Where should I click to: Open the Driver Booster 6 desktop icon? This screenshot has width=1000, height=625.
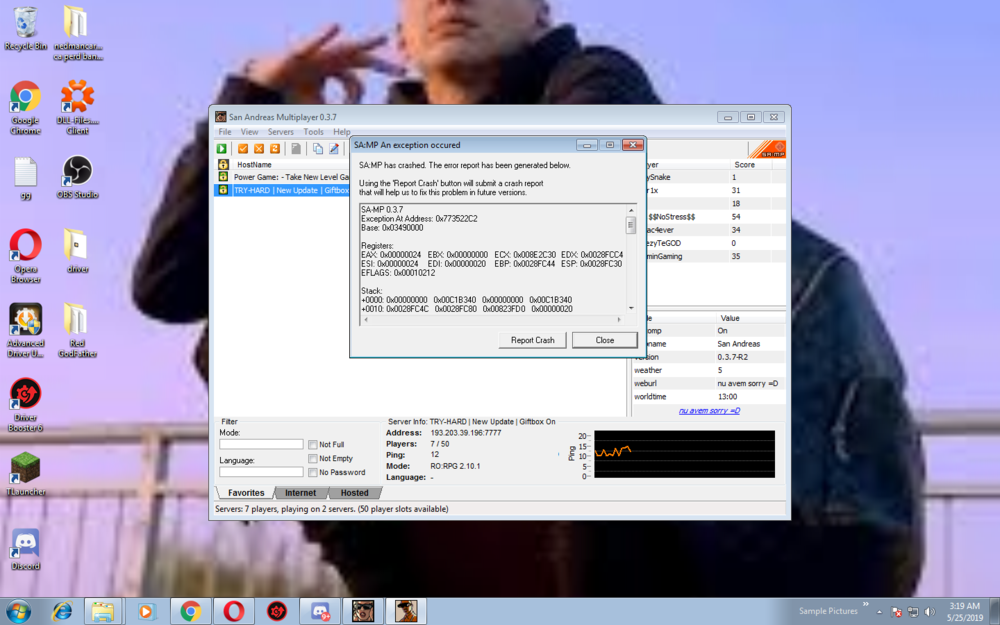click(26, 404)
